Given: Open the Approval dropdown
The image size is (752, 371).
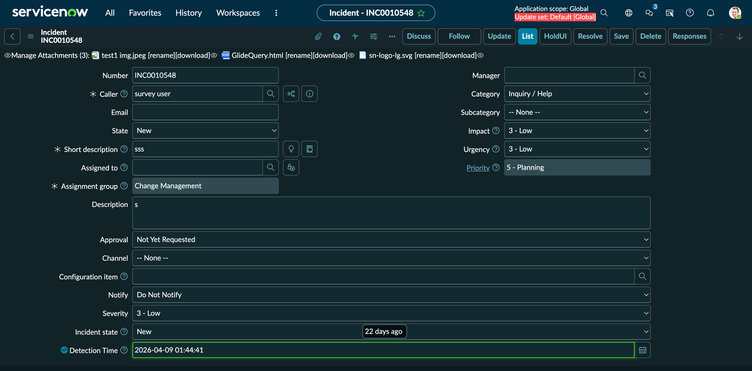Looking at the screenshot, I should tap(391, 239).
